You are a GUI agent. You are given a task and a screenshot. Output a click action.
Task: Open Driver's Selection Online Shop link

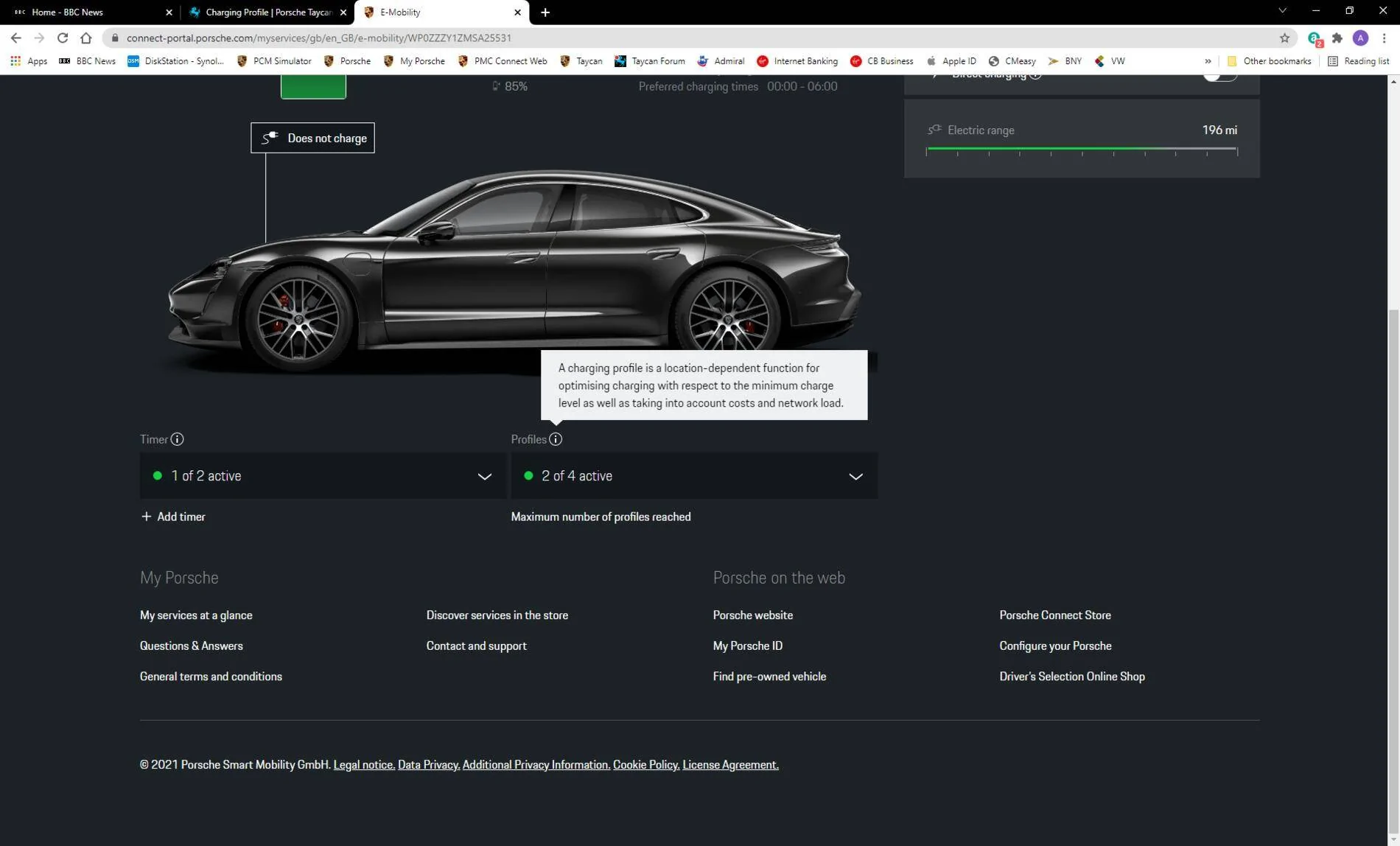click(1072, 677)
